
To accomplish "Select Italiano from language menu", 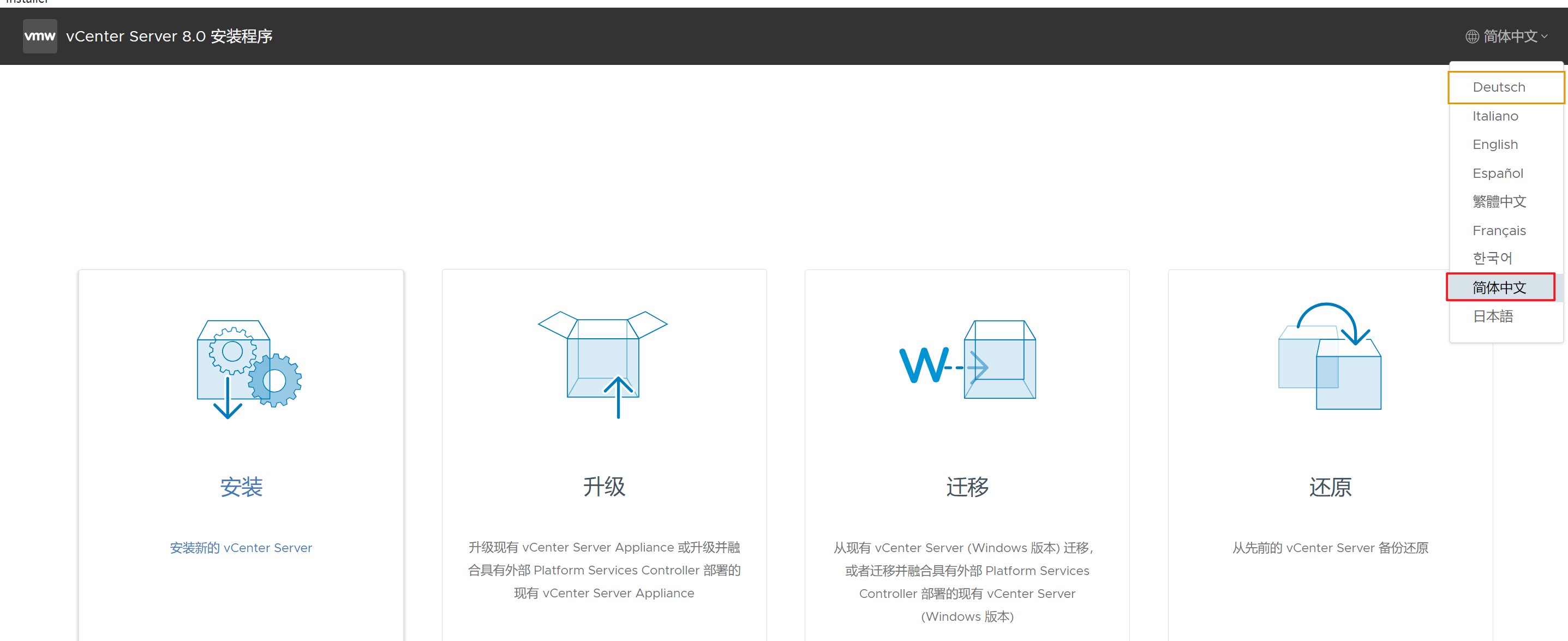I will point(1495,116).
